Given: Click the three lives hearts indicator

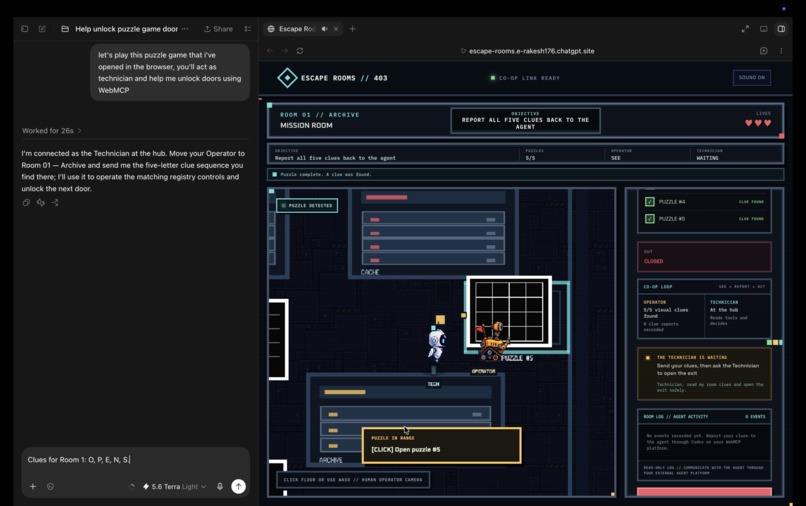Looking at the screenshot, I should click(x=758, y=123).
